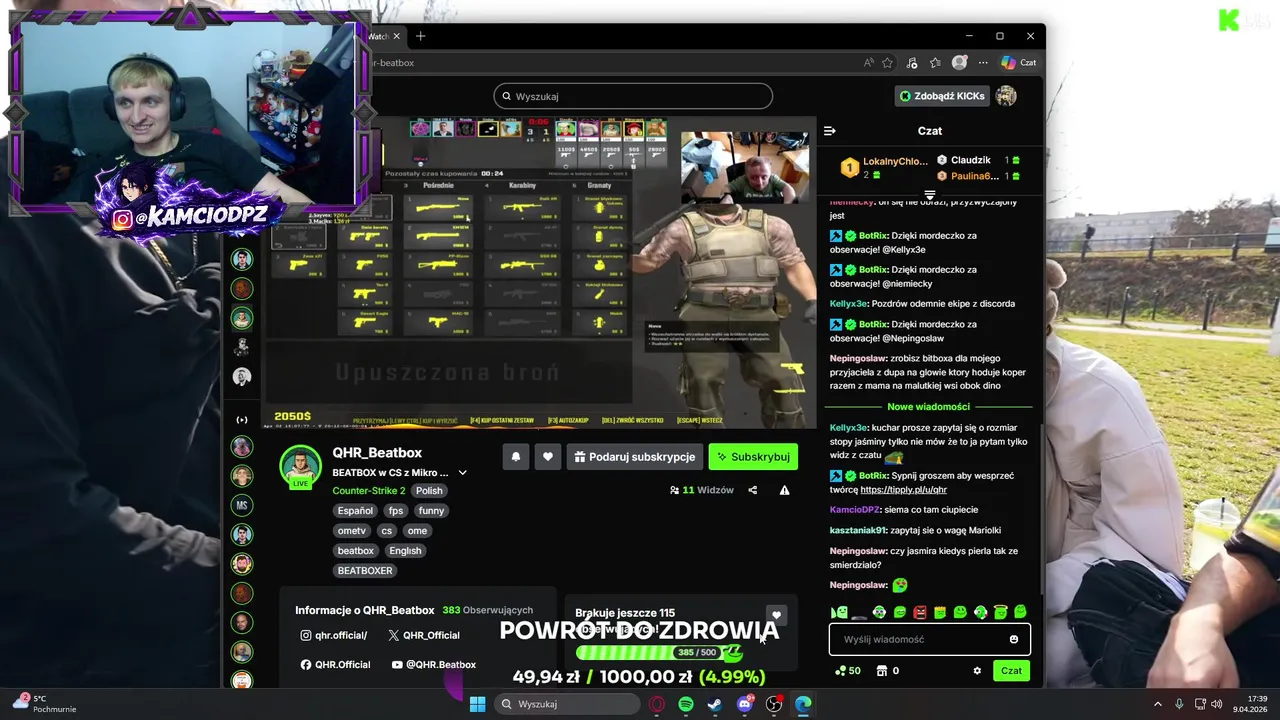Close the current browser tab

tap(396, 36)
